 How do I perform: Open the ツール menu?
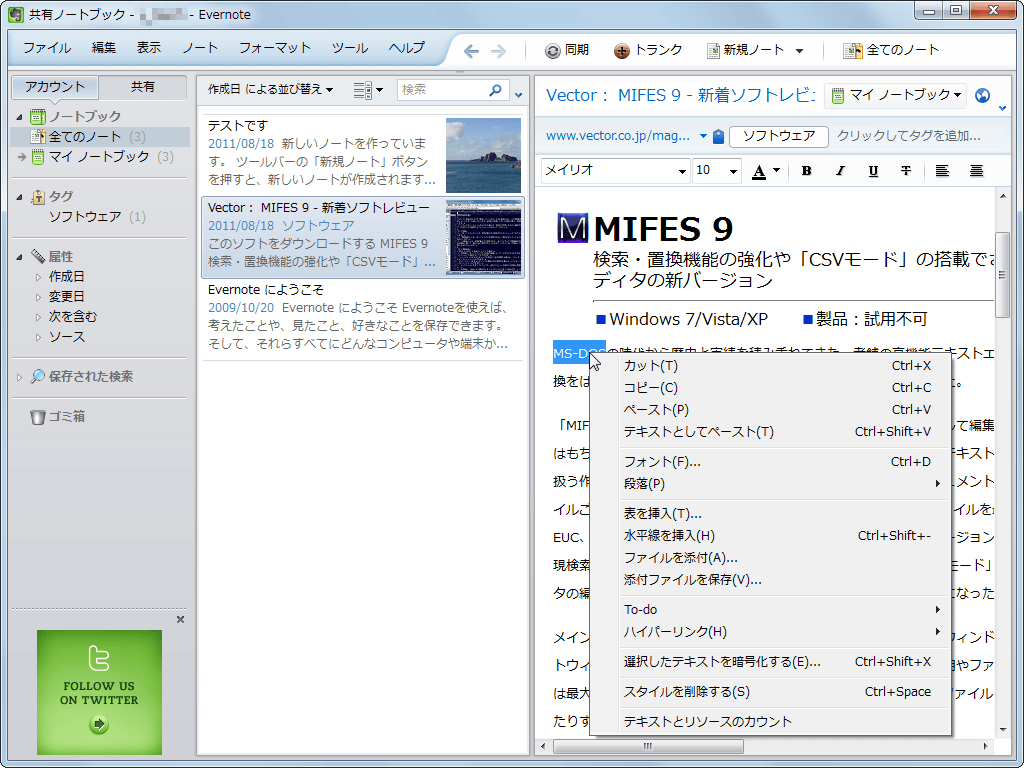click(x=349, y=48)
